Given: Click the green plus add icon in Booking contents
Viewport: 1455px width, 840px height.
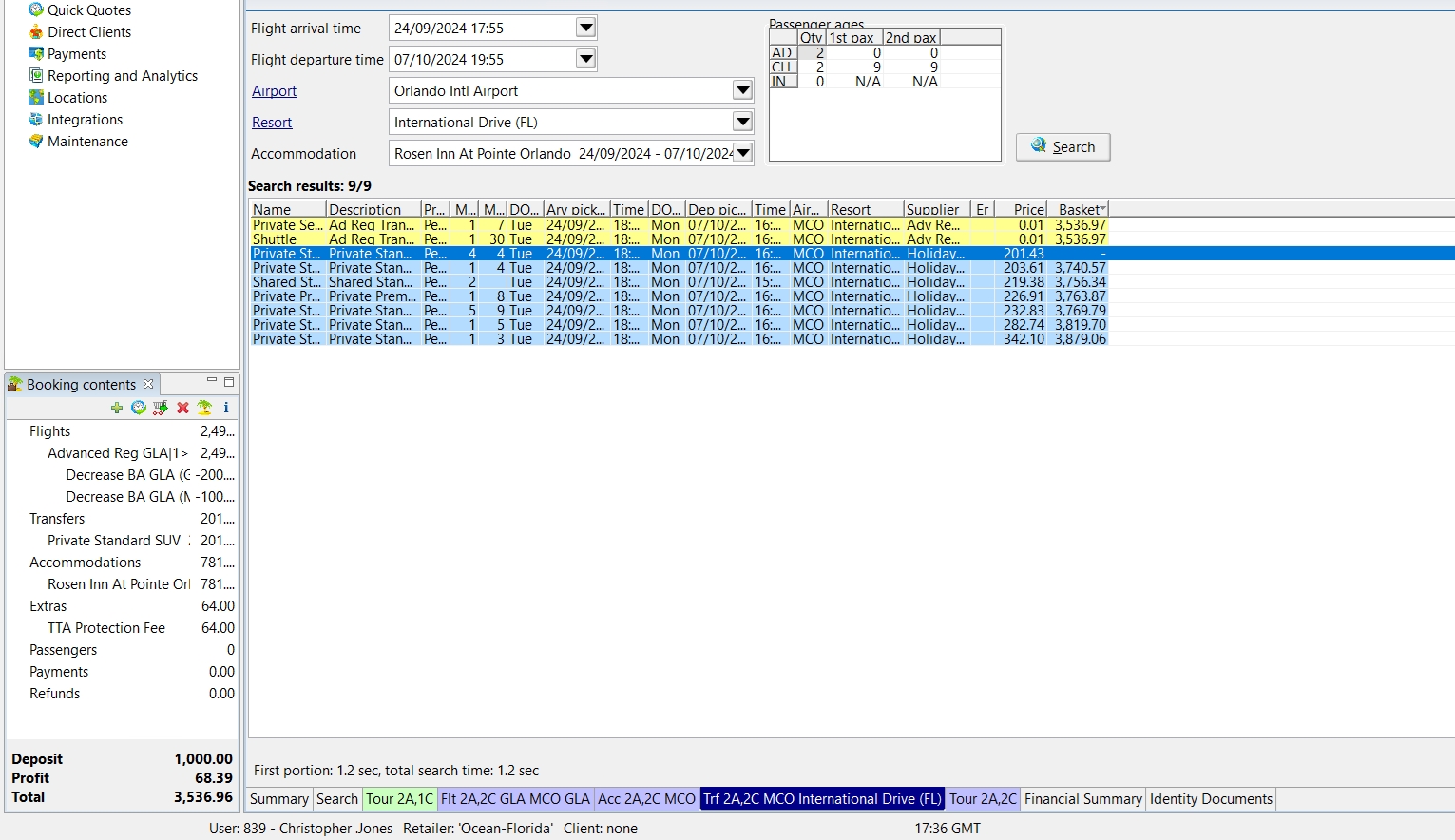Looking at the screenshot, I should tap(117, 408).
